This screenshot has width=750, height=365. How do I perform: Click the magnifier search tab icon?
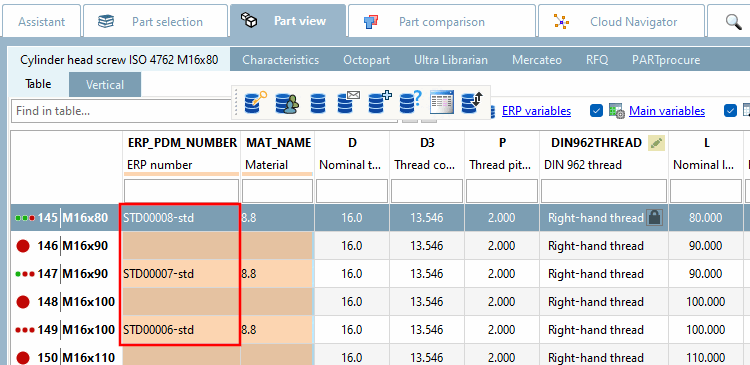pyautogui.click(x=733, y=22)
